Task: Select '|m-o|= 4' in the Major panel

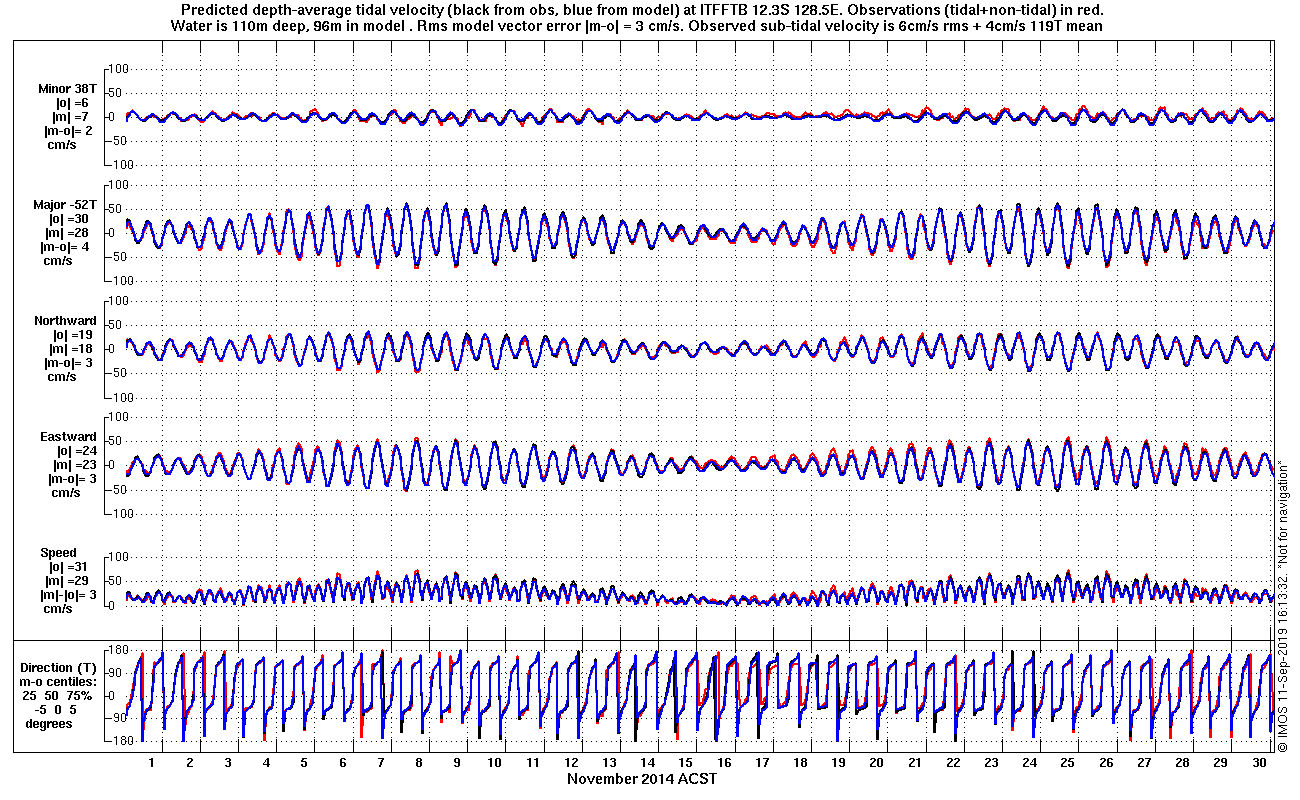Action: click(65, 247)
